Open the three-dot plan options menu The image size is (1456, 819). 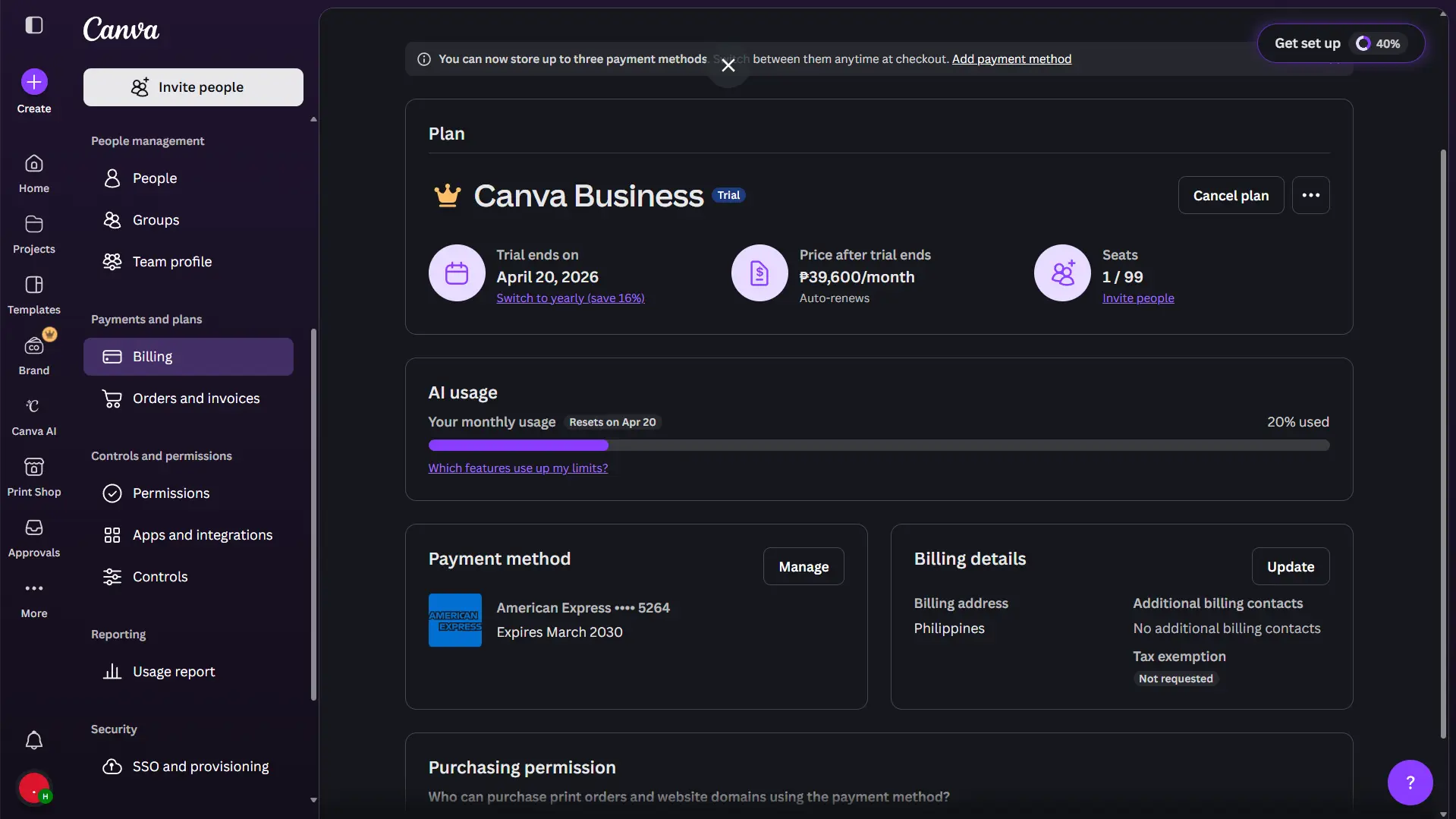1310,196
